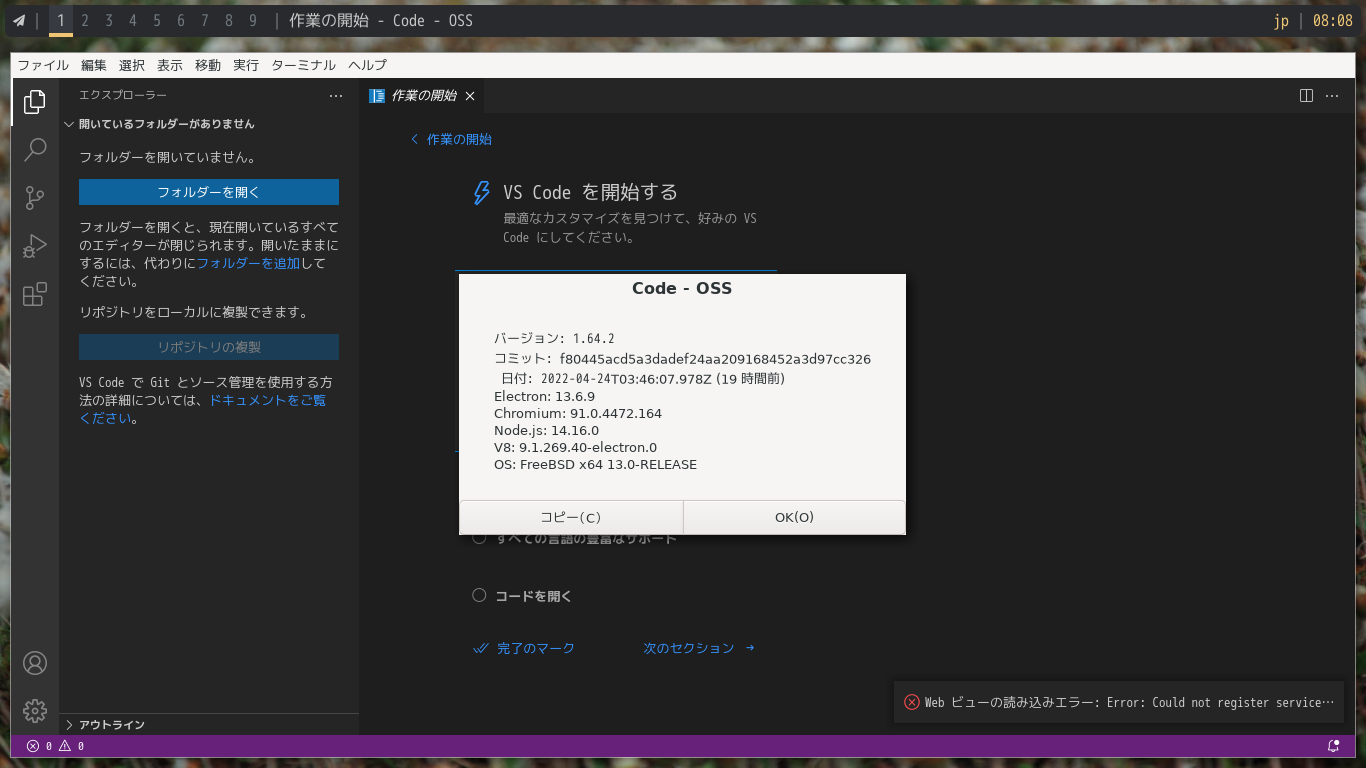Click the jp keyboard layout indicator
The width and height of the screenshot is (1366, 768).
1281,20
